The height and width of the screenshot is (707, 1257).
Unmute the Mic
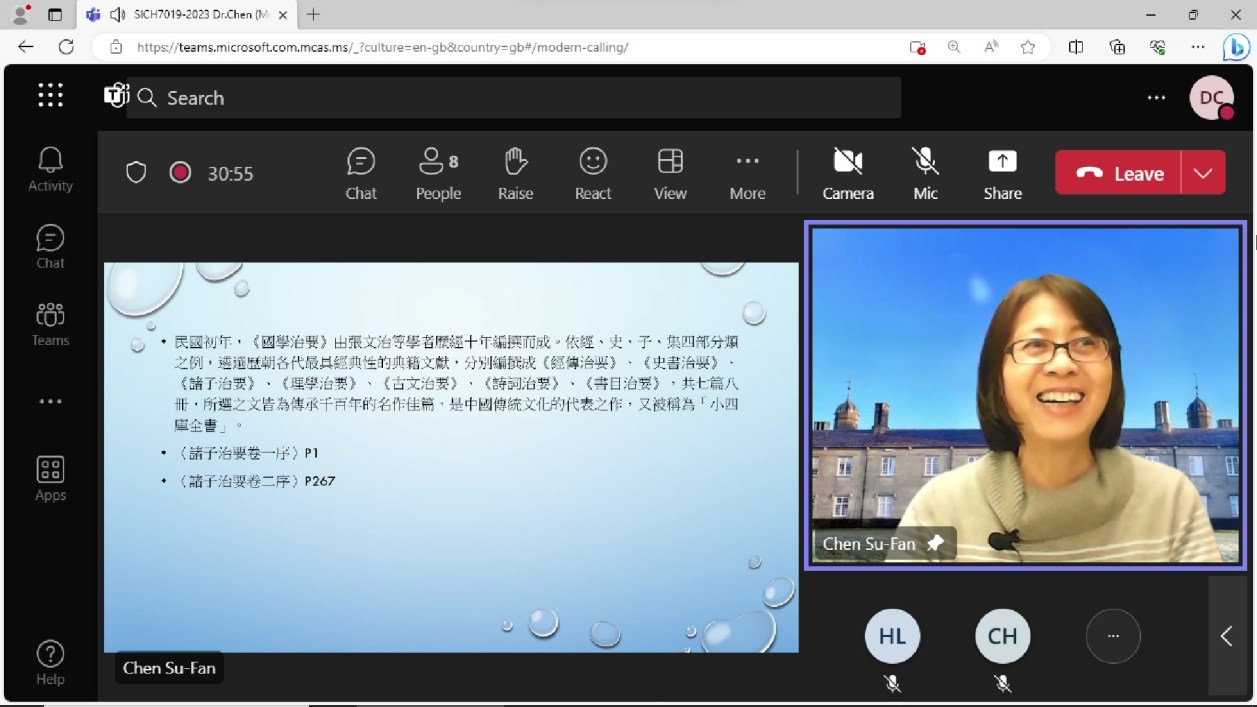[x=925, y=173]
